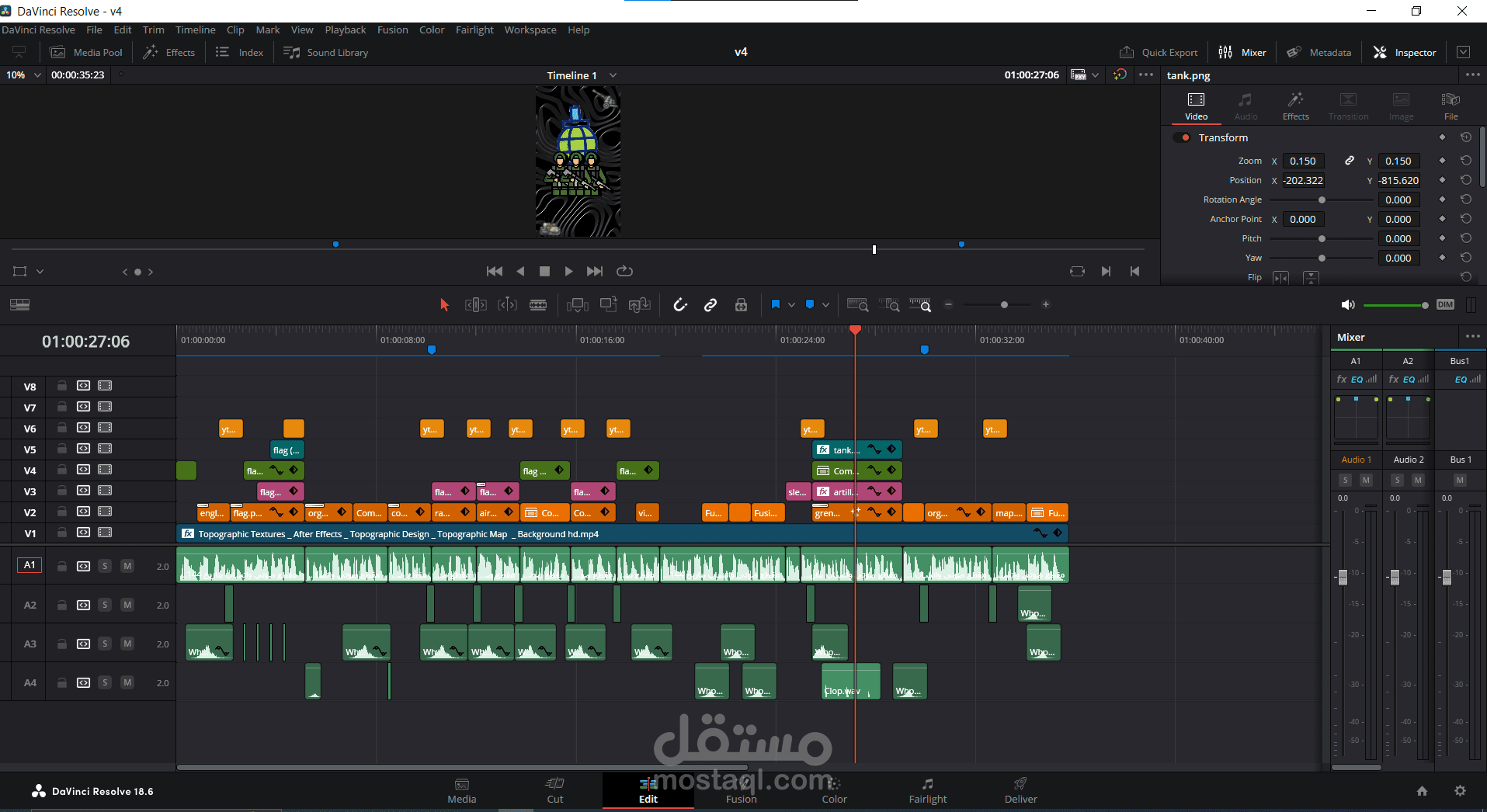The height and width of the screenshot is (812, 1487).
Task: Open the Timeline 1 name dropdown
Action: pos(613,75)
